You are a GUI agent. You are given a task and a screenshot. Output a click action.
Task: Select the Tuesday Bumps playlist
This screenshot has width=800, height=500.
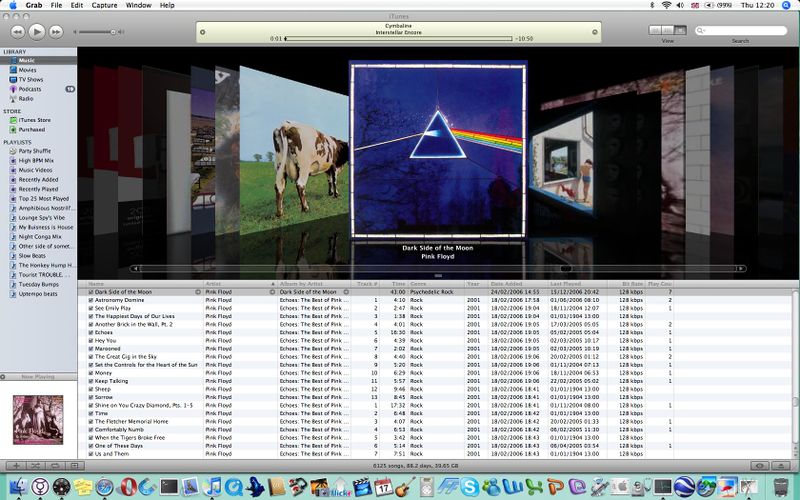(x=38, y=284)
